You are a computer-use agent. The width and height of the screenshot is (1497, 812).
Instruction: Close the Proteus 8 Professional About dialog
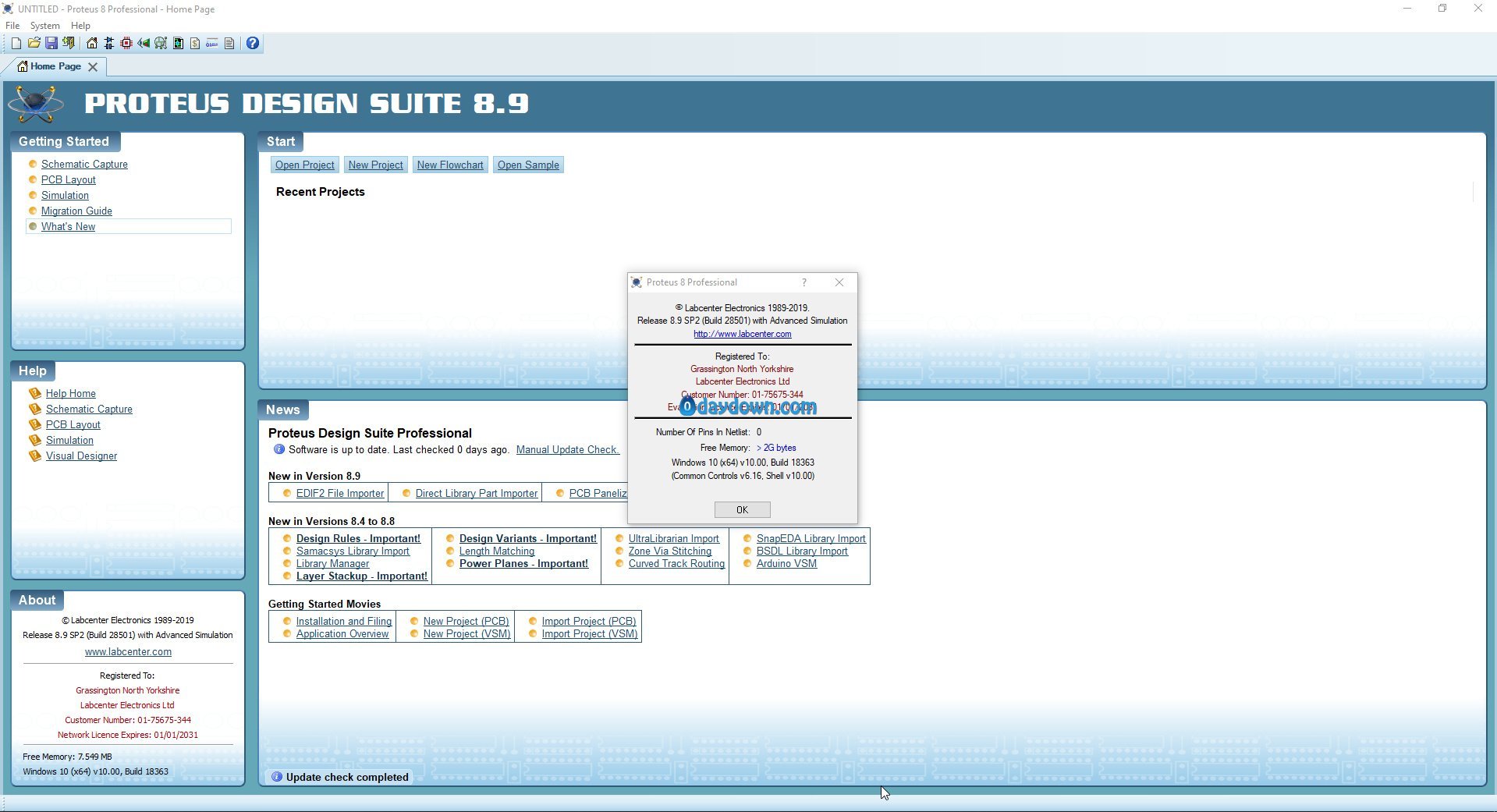click(x=839, y=282)
